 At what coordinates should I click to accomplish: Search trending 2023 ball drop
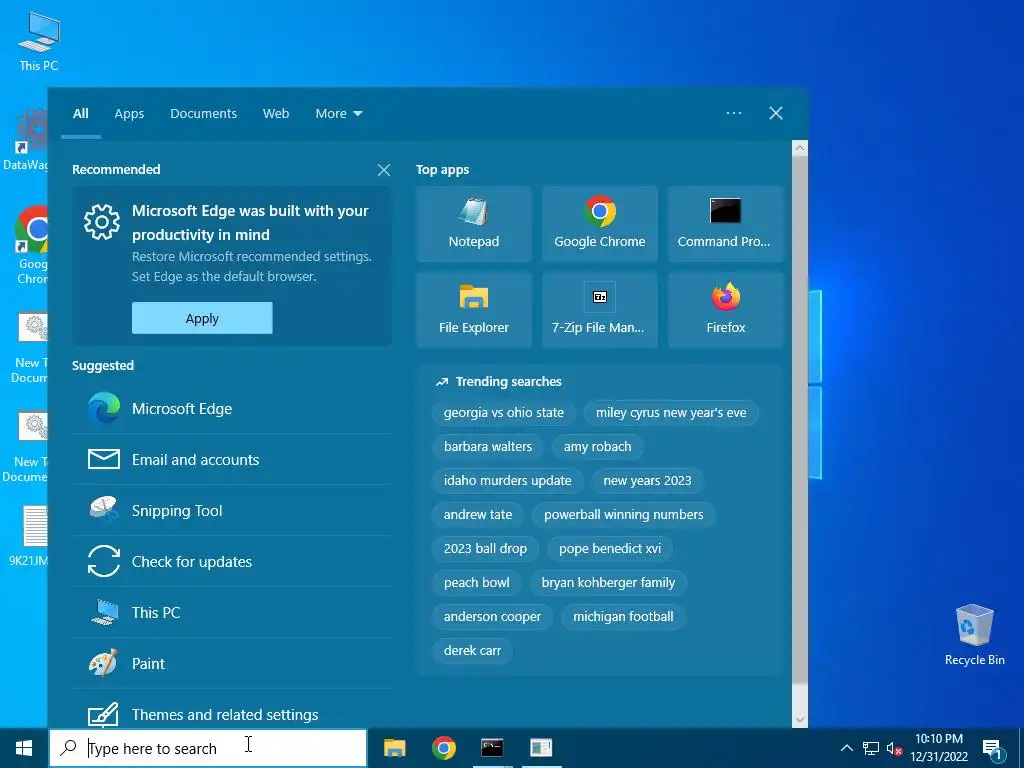[x=485, y=549]
